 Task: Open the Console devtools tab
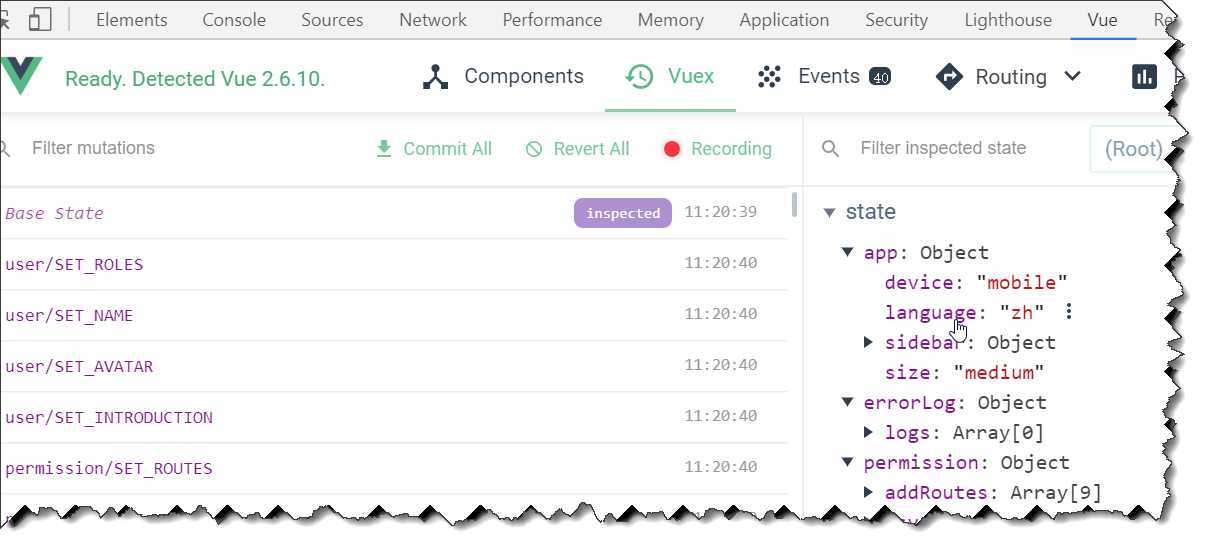234,20
